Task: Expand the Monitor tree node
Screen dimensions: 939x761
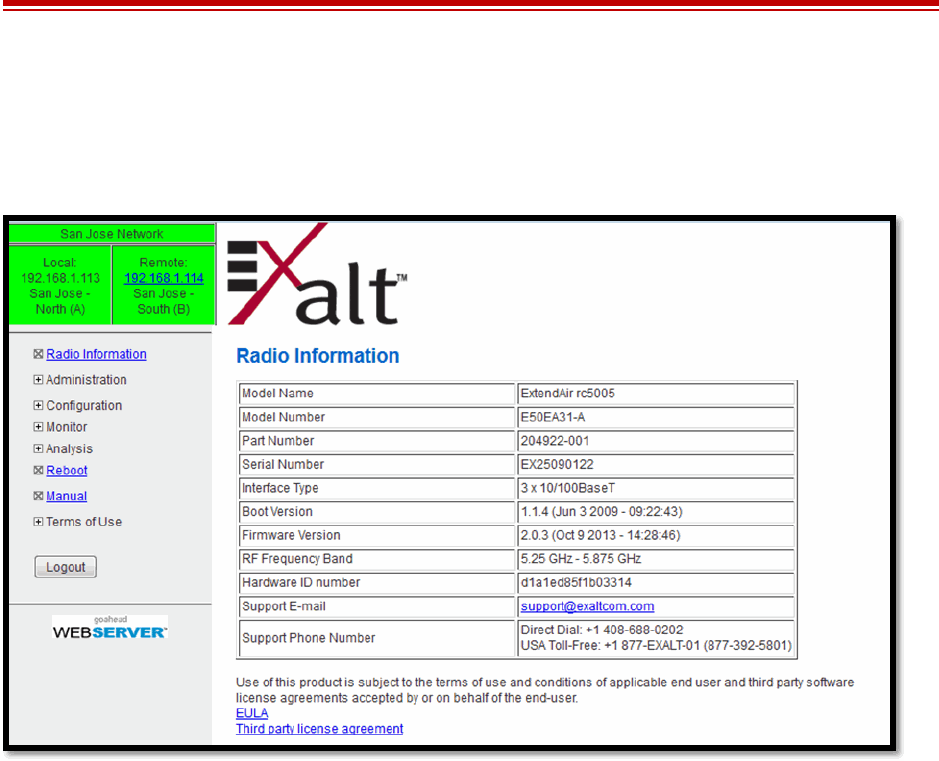Action: point(38,427)
